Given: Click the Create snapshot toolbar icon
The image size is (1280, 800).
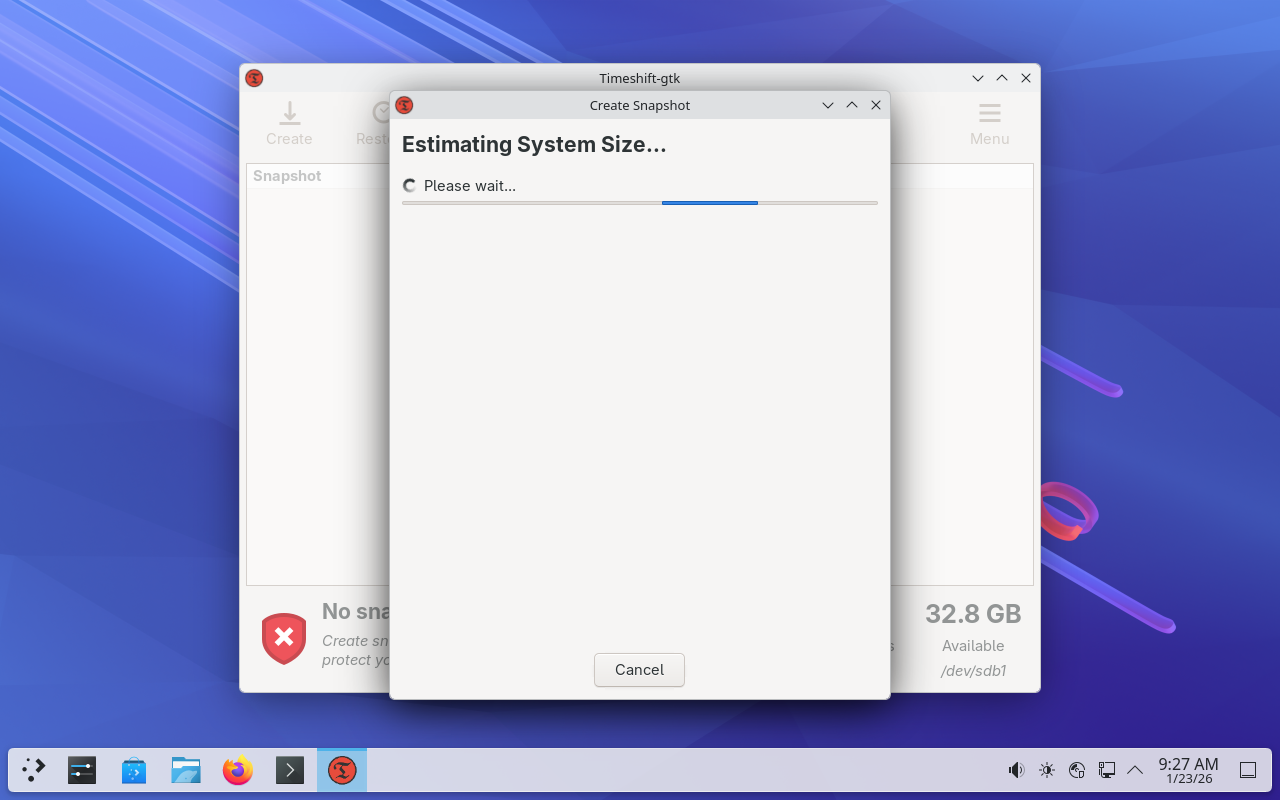Looking at the screenshot, I should [x=289, y=124].
